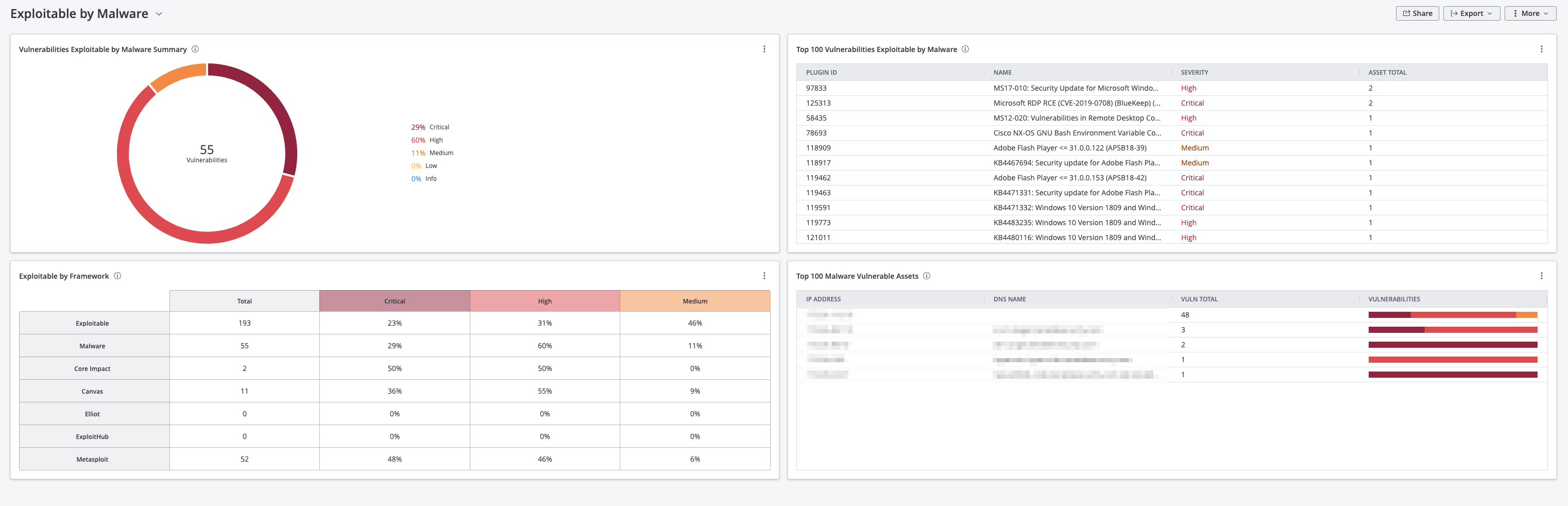Select the 0% Info legend entry

[x=423, y=178]
